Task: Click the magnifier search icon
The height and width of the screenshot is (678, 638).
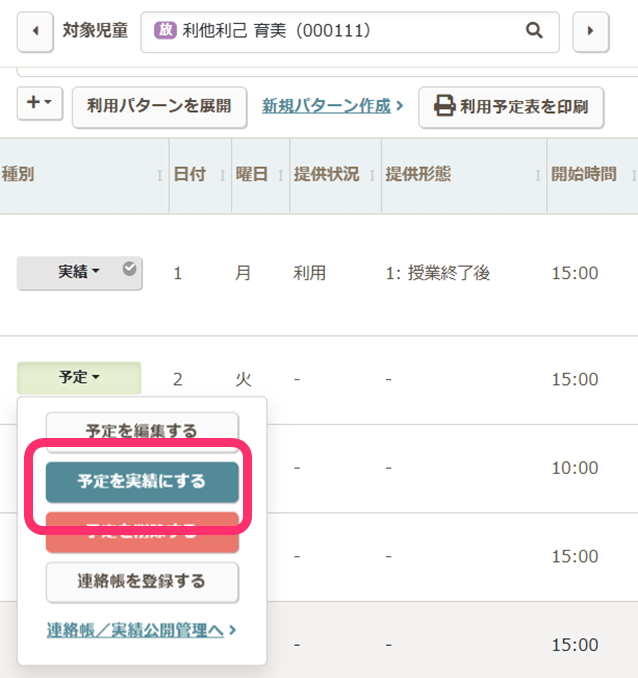Action: (x=535, y=31)
